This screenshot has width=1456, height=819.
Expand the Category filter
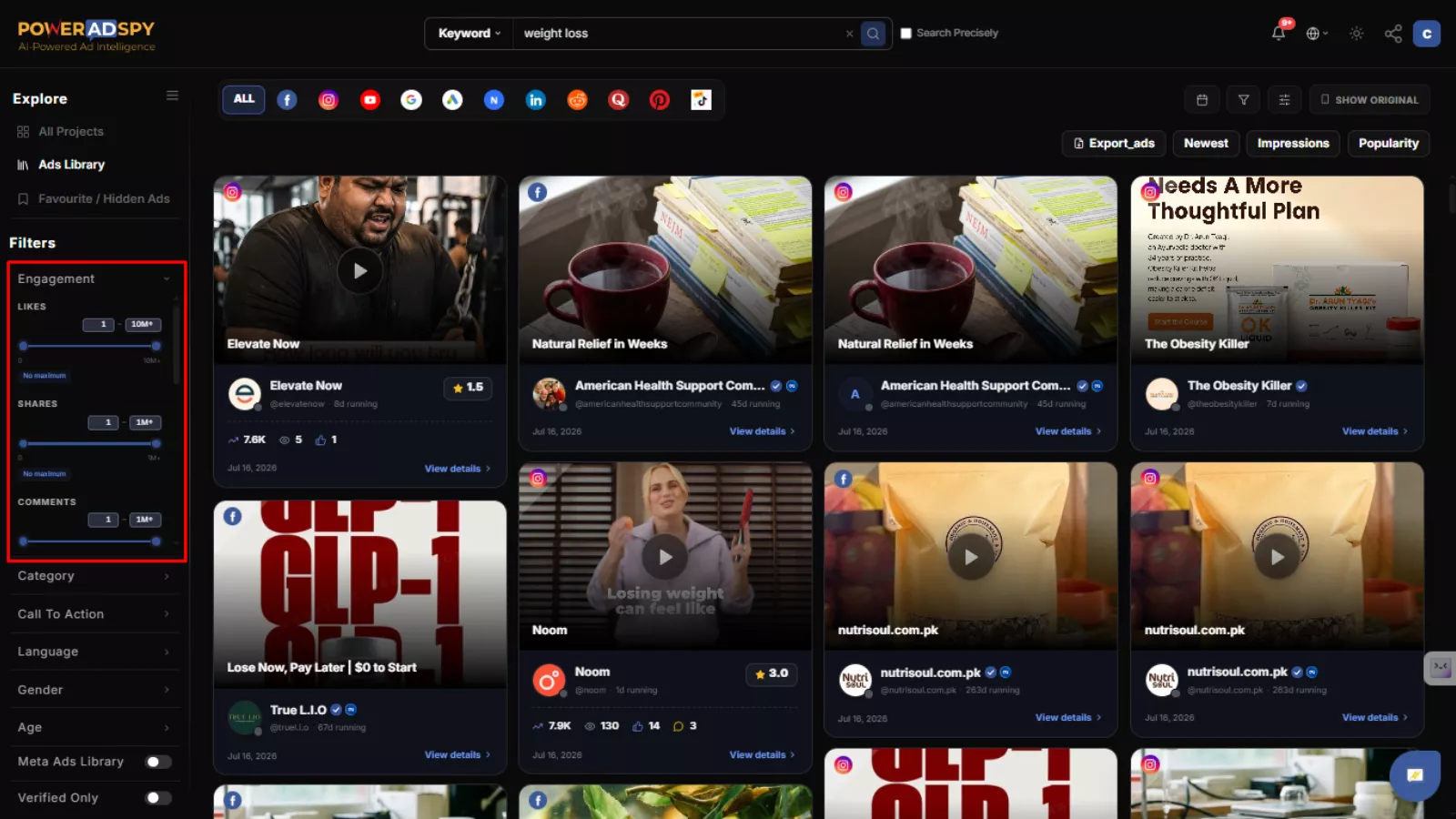point(95,576)
